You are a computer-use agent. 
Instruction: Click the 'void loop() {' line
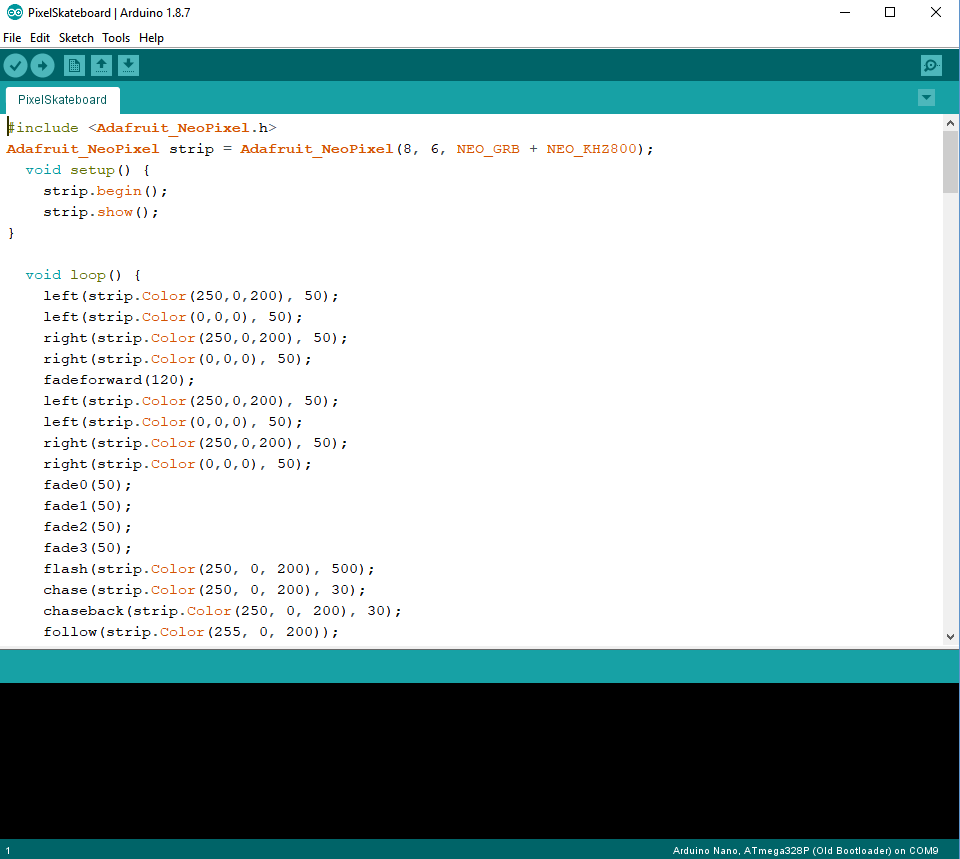click(x=83, y=275)
